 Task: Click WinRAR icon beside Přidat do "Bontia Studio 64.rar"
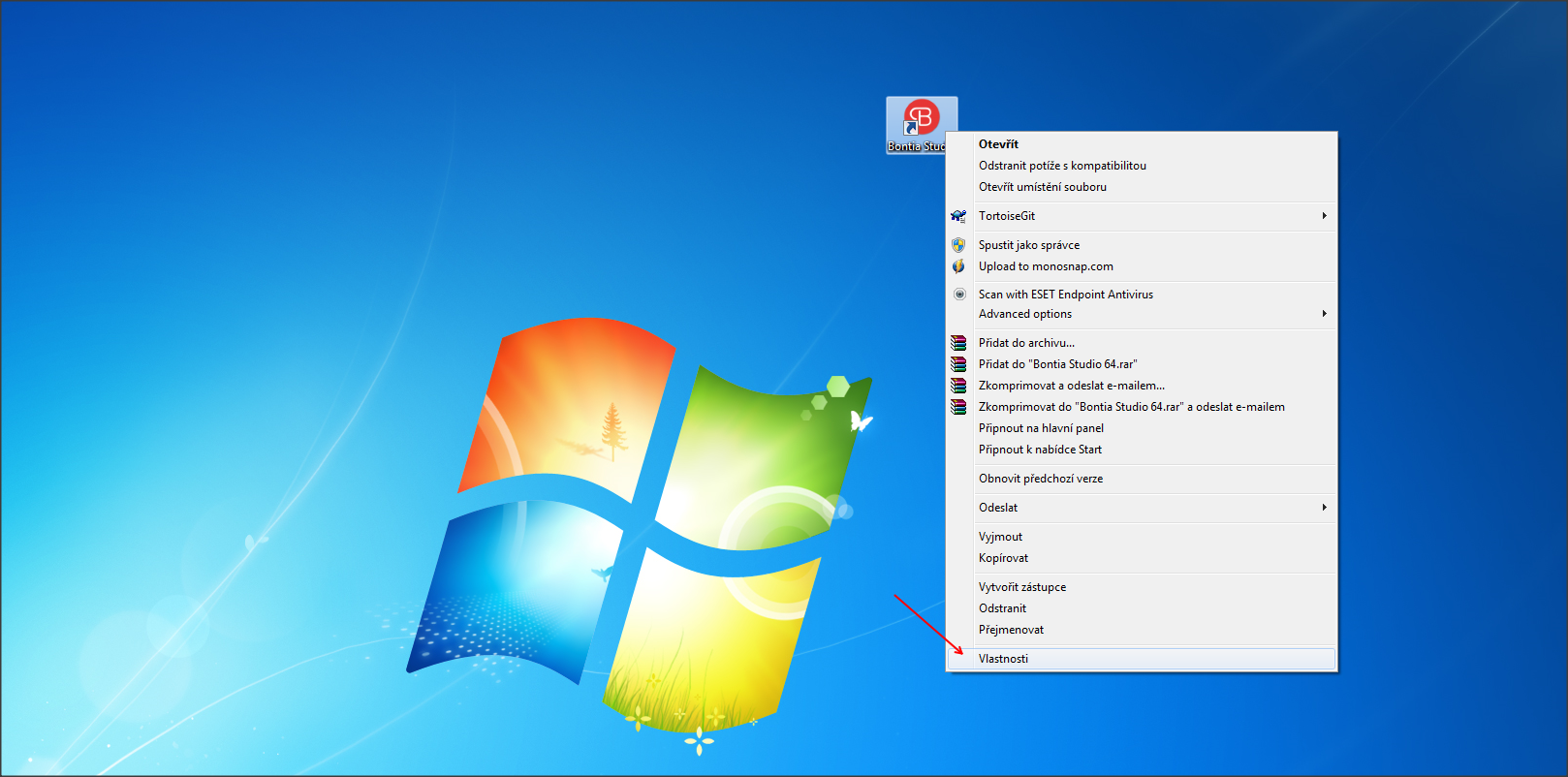[958, 364]
